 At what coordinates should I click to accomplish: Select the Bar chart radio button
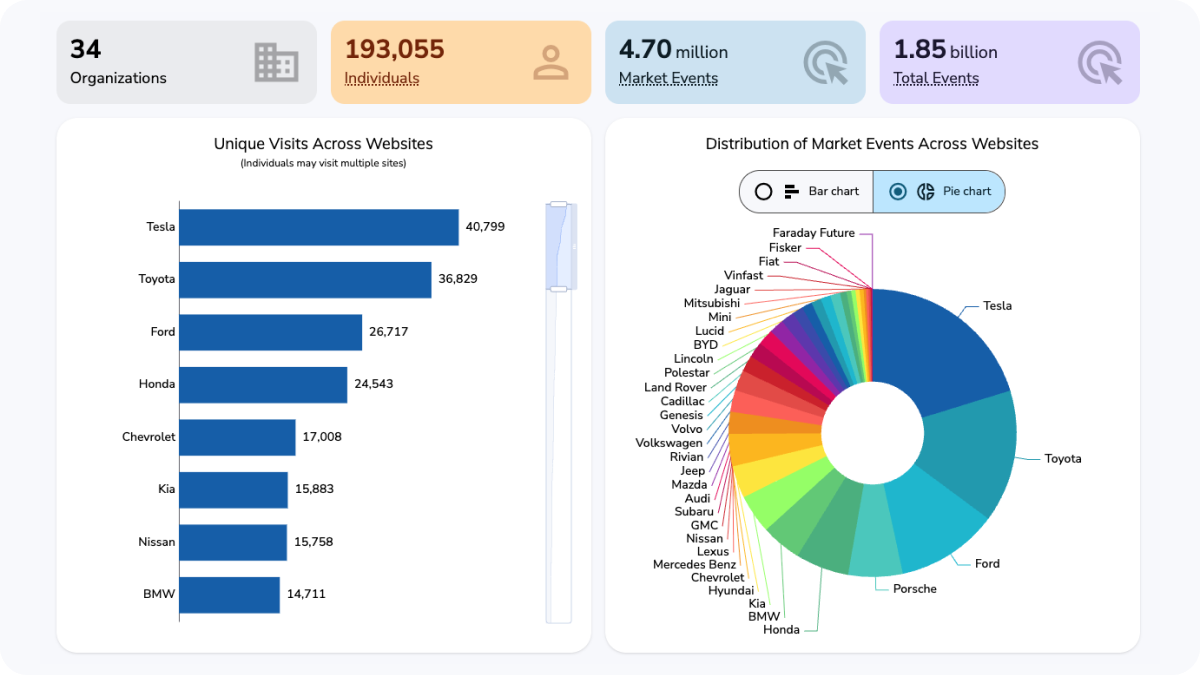click(764, 191)
